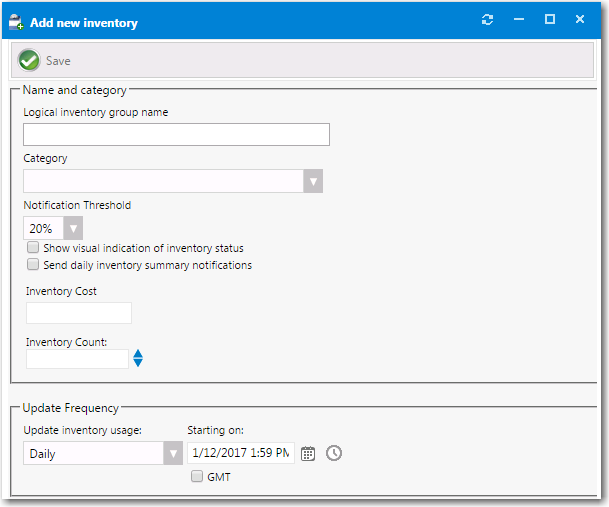Focus the Inventory Count input box
The width and height of the screenshot is (609, 507).
pyautogui.click(x=77, y=358)
